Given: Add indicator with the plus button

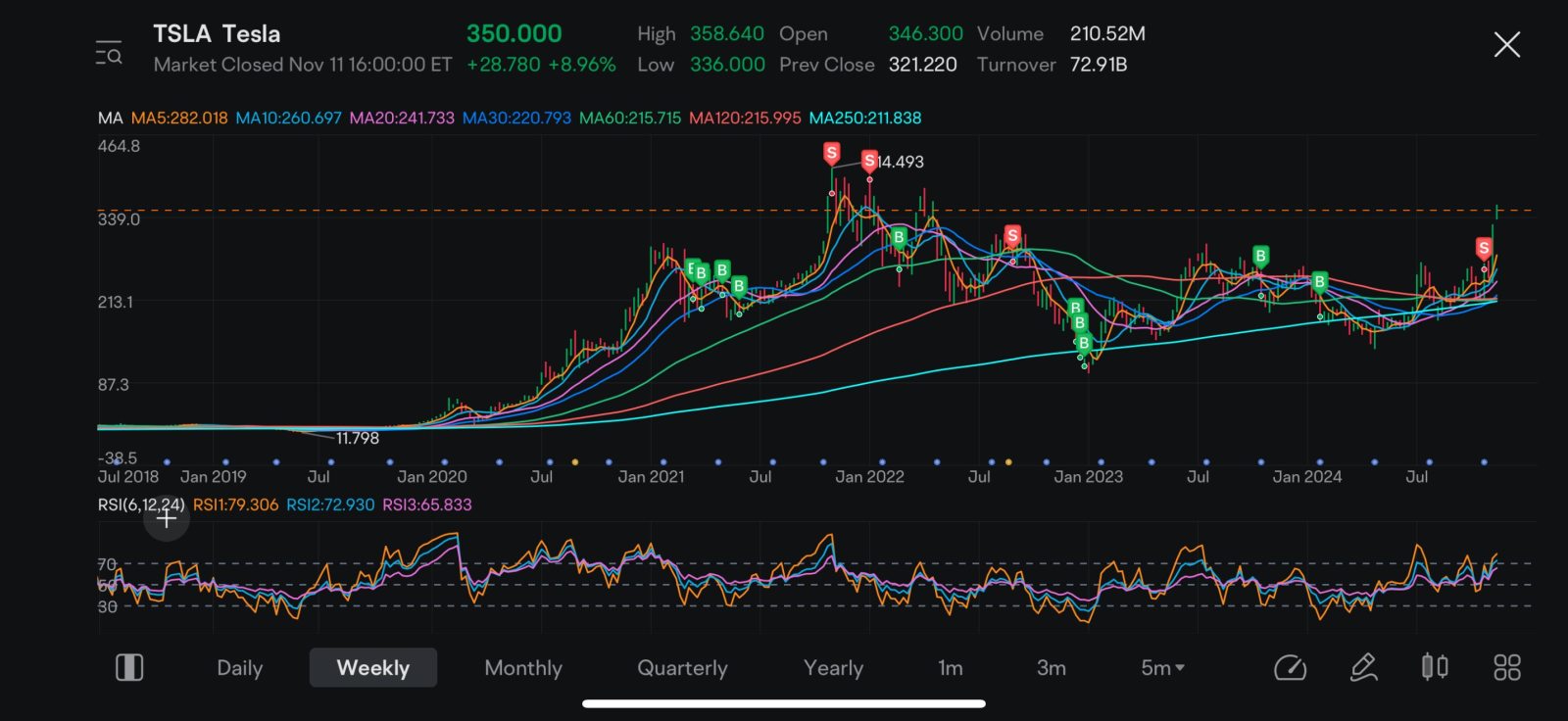Looking at the screenshot, I should [x=167, y=518].
